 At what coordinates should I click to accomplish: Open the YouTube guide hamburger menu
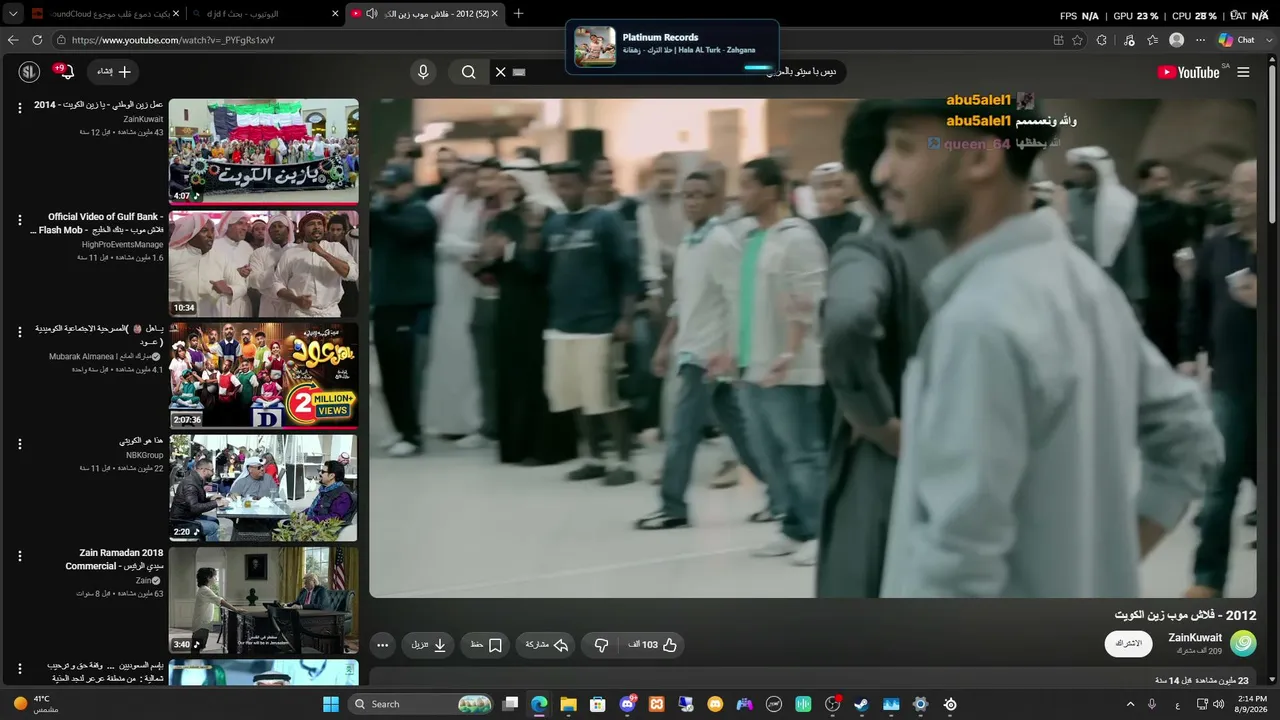click(x=1243, y=72)
